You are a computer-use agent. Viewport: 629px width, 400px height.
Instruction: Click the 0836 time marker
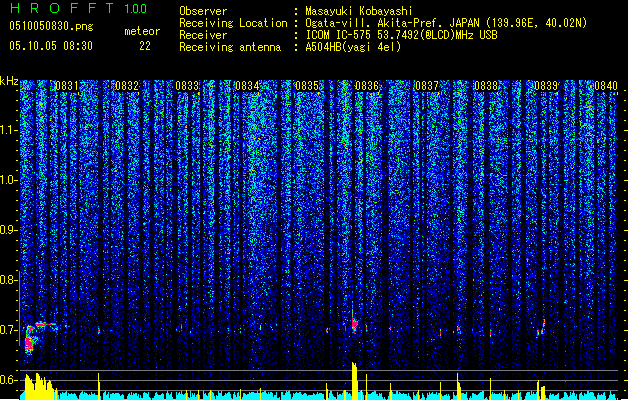point(367,86)
